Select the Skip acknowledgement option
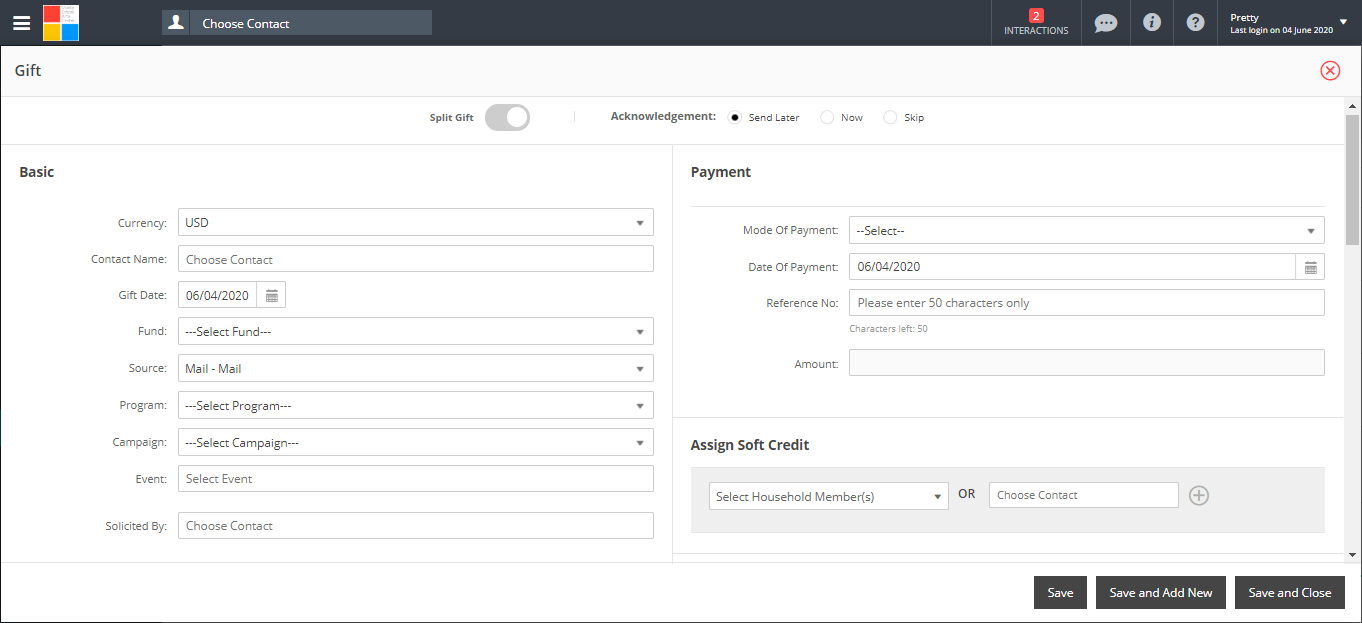 pos(890,117)
